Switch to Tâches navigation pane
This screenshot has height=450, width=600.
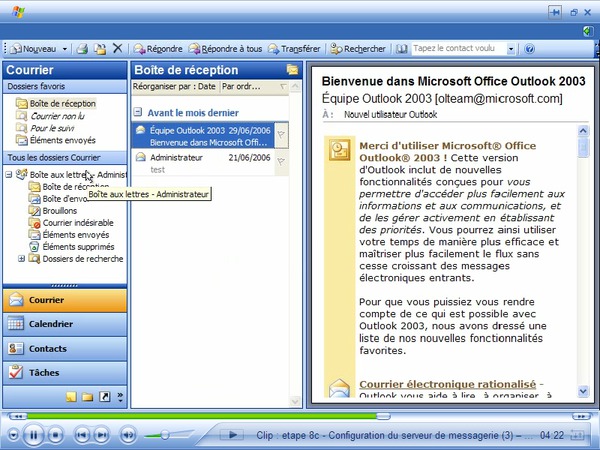click(65, 373)
